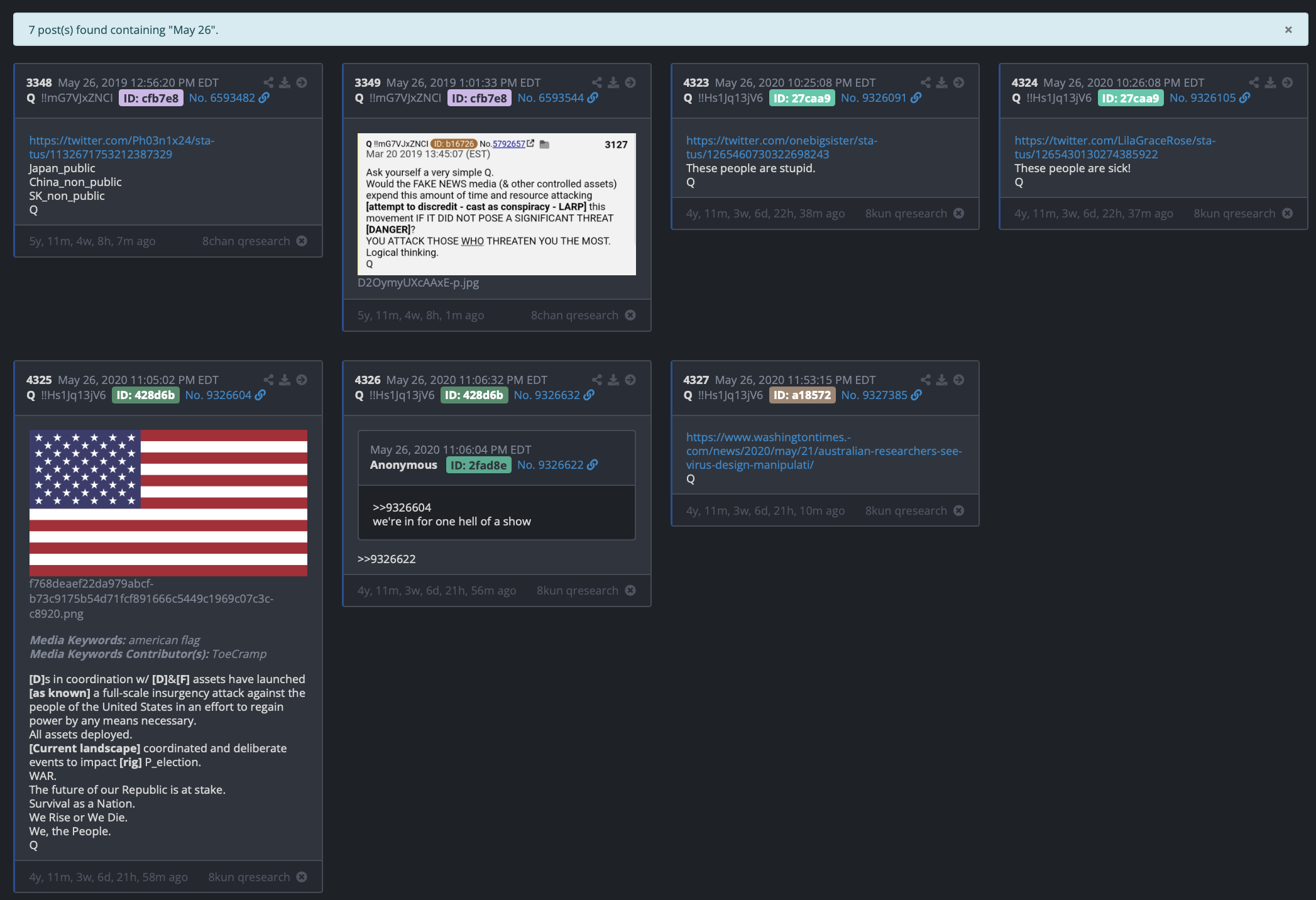Open the Q post 3127 screenshot image
The width and height of the screenshot is (1316, 900).
496,204
